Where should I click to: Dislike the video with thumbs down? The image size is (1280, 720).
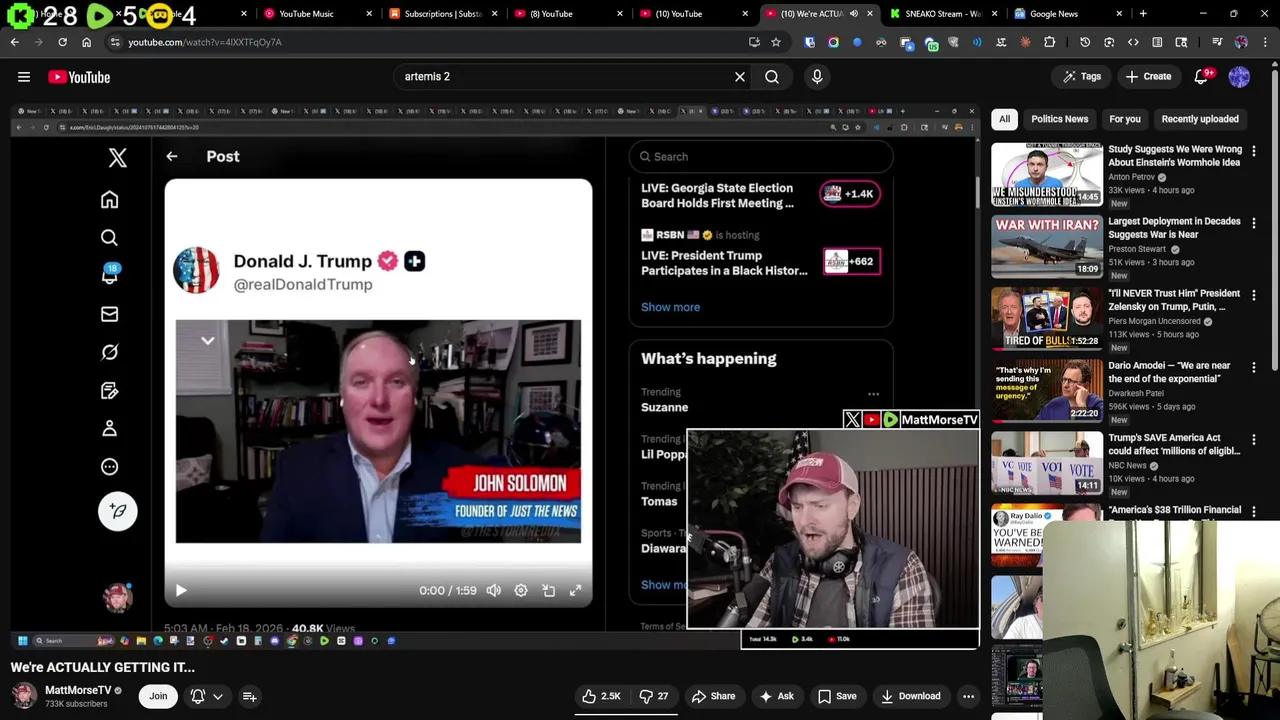(x=654, y=696)
